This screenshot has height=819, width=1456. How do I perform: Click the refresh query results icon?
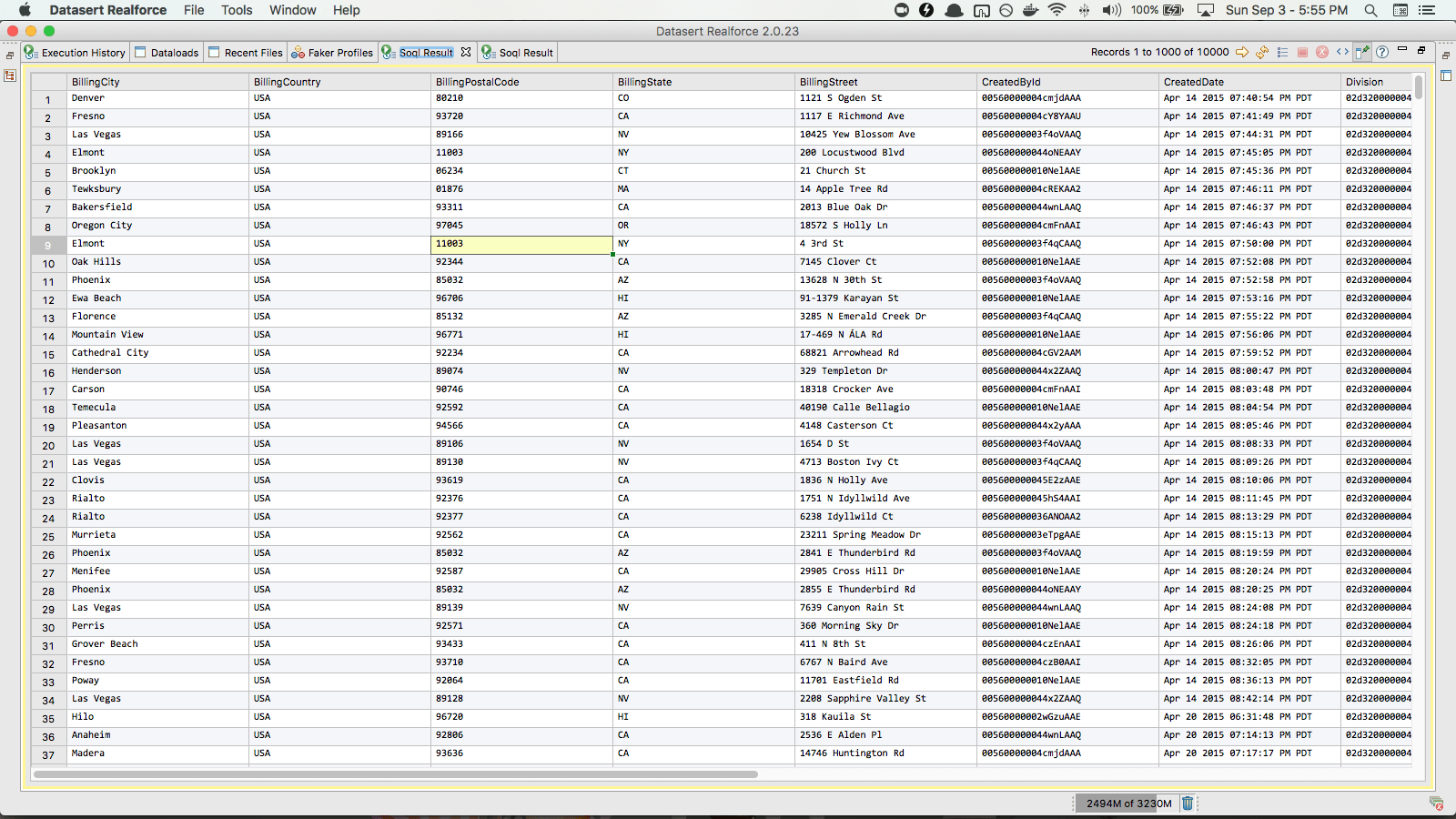(1262, 52)
